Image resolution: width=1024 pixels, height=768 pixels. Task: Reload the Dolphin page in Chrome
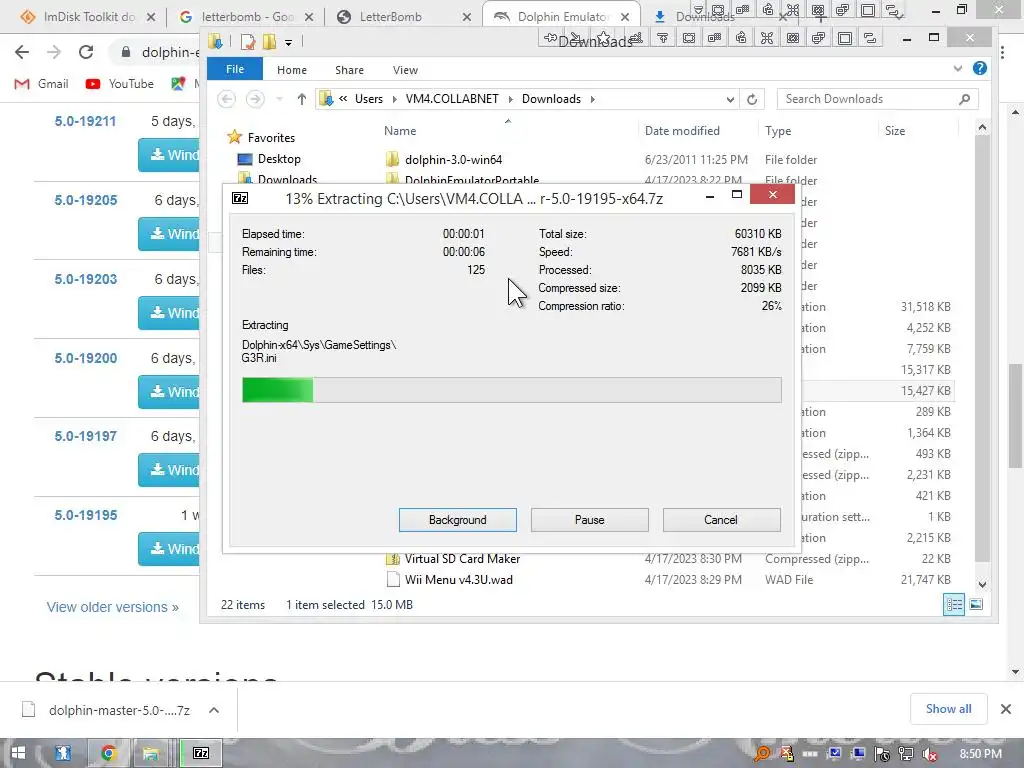[x=86, y=52]
